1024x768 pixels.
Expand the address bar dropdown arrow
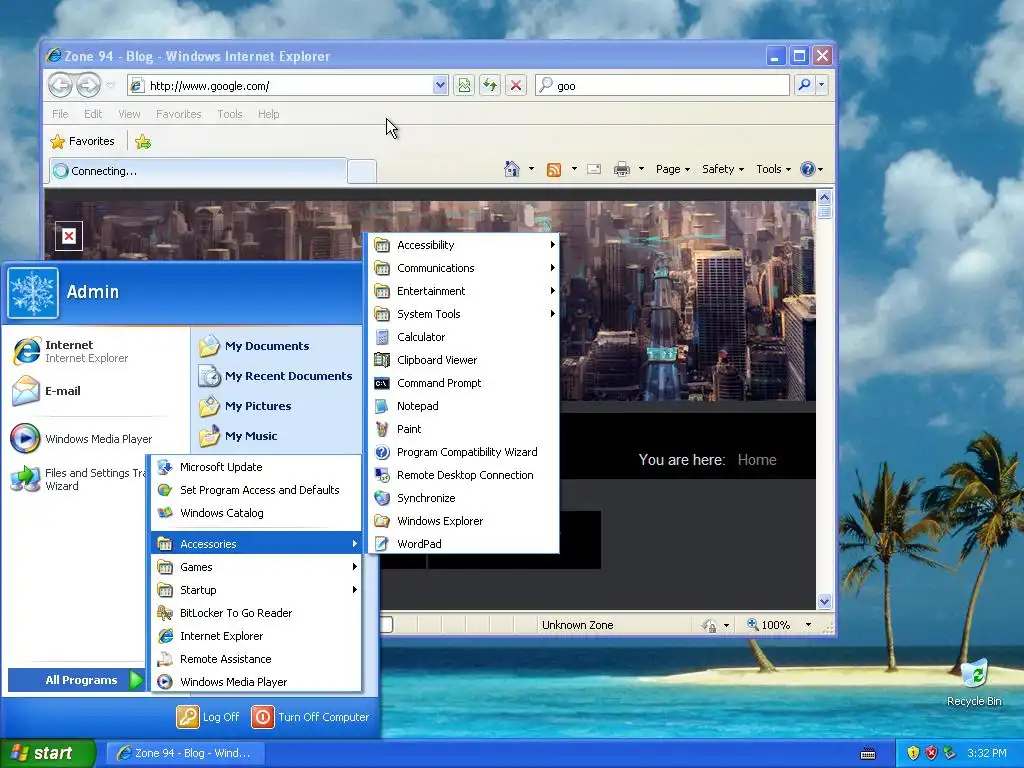pos(440,85)
